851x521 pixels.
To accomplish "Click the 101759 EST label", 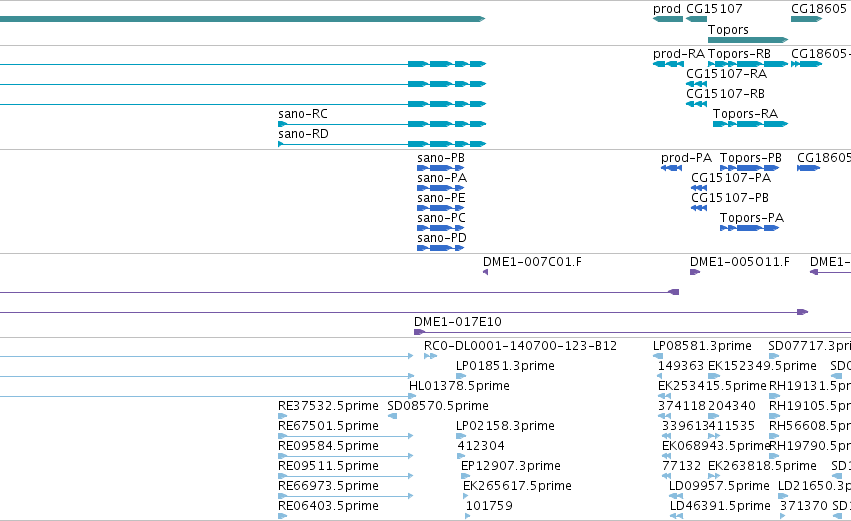I will click(489, 507).
